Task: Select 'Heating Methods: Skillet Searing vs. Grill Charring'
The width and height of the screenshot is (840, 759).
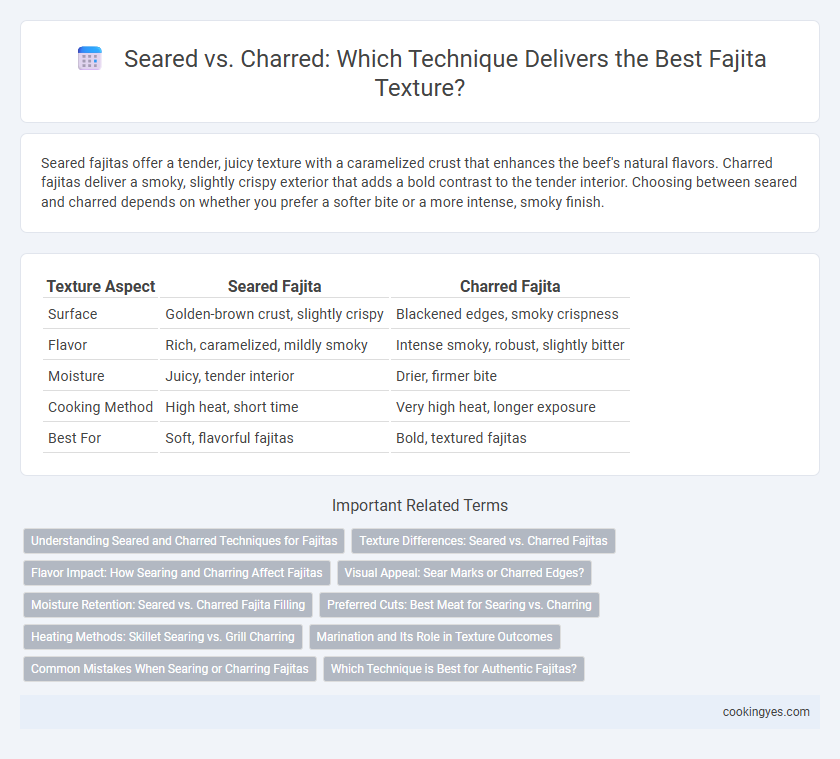Action: pos(163,637)
